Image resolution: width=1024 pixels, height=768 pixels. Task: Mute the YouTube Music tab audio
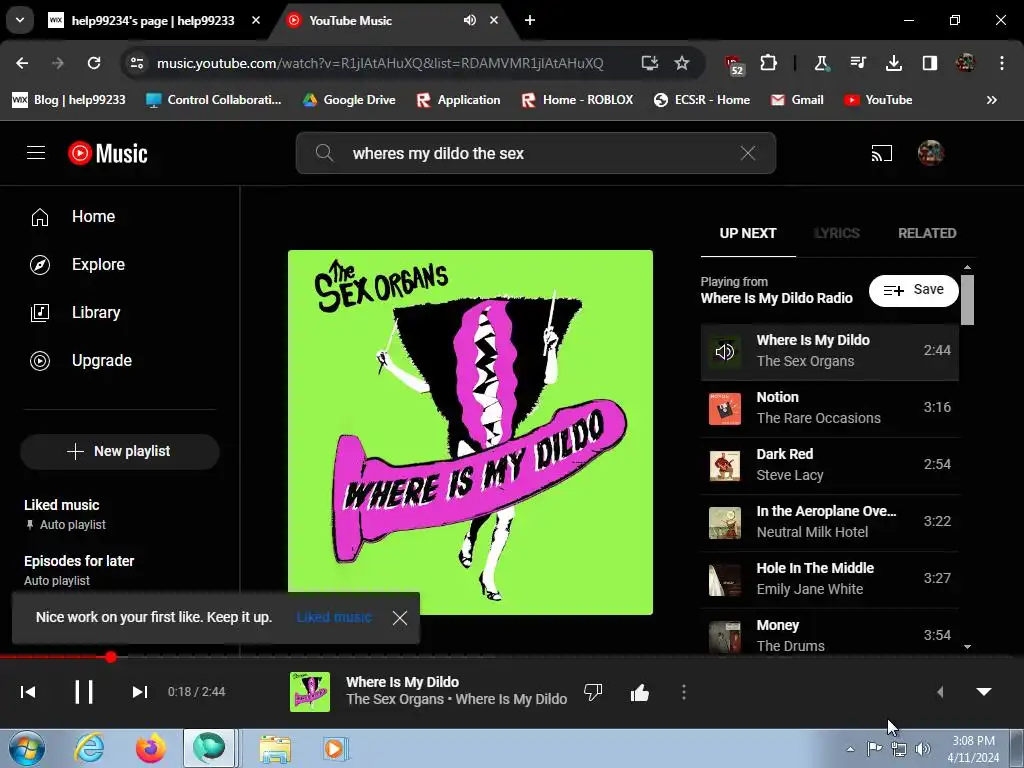pos(470,20)
